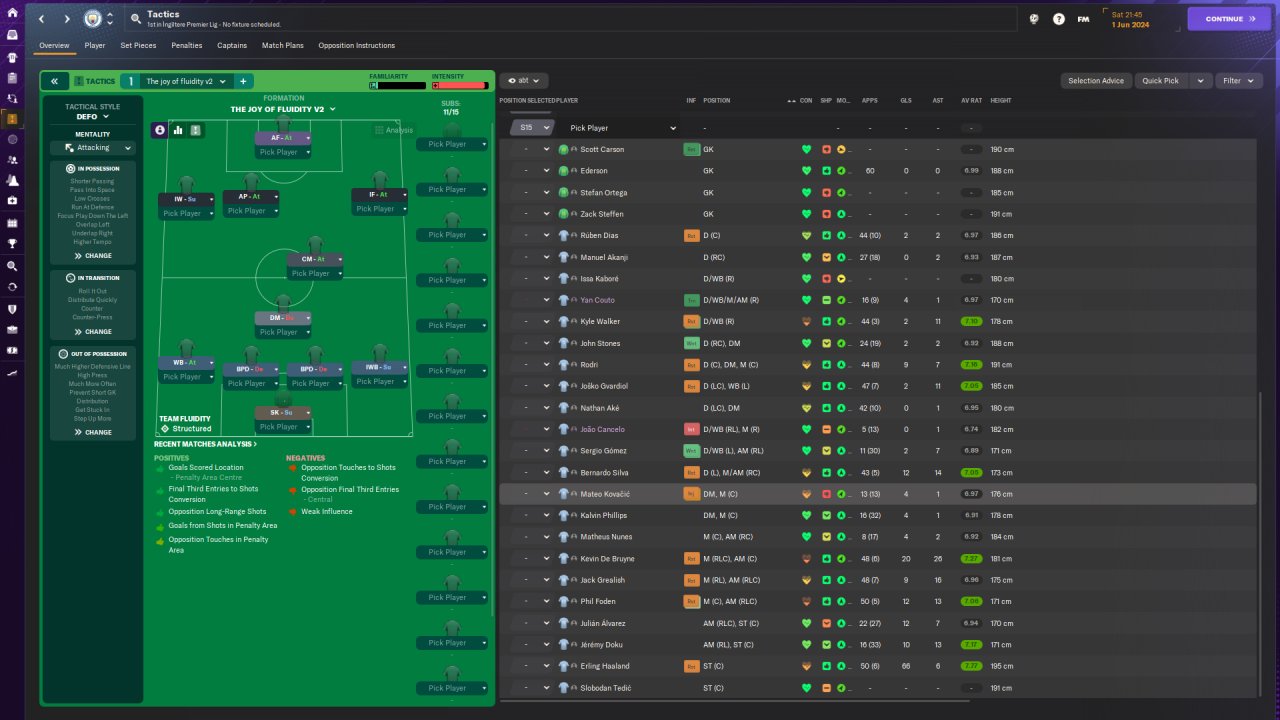The height and width of the screenshot is (720, 1280).
Task: Open the help question mark icon
Action: click(1059, 19)
